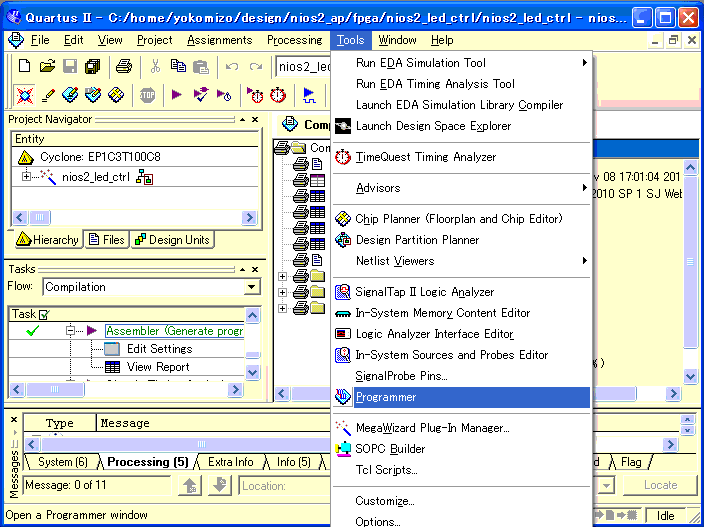The width and height of the screenshot is (704, 527).
Task: Click the Quartus system icon on menu bar
Action: click(15, 40)
